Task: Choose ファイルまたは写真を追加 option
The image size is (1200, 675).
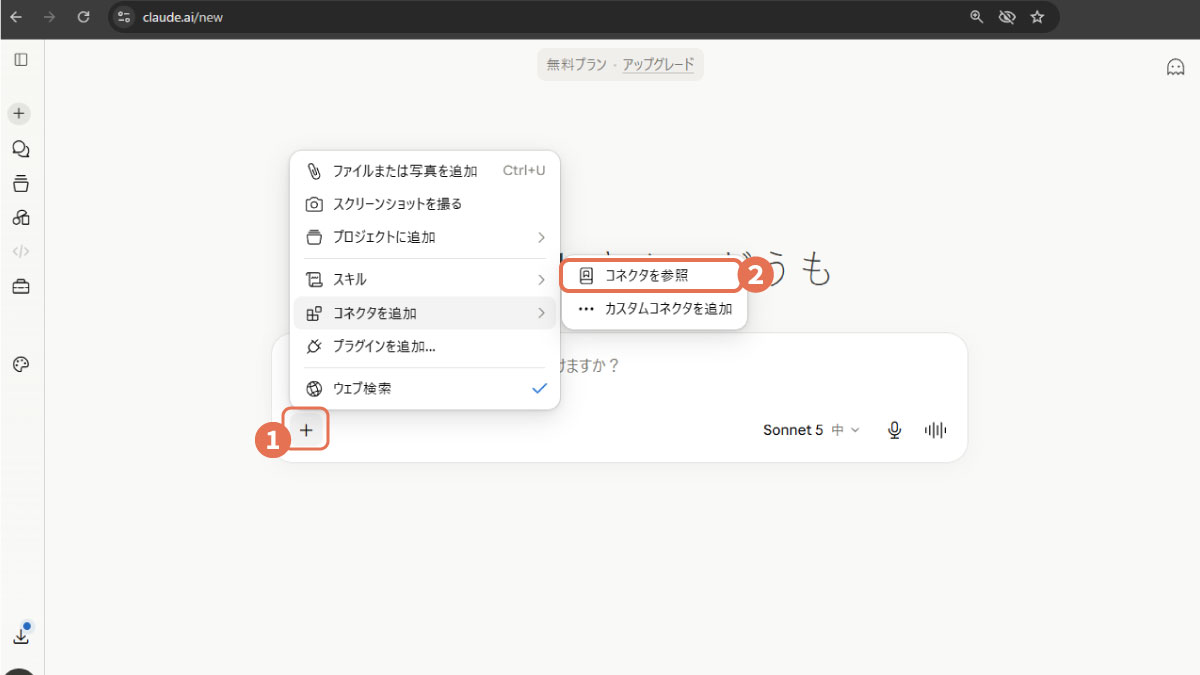Action: point(425,171)
